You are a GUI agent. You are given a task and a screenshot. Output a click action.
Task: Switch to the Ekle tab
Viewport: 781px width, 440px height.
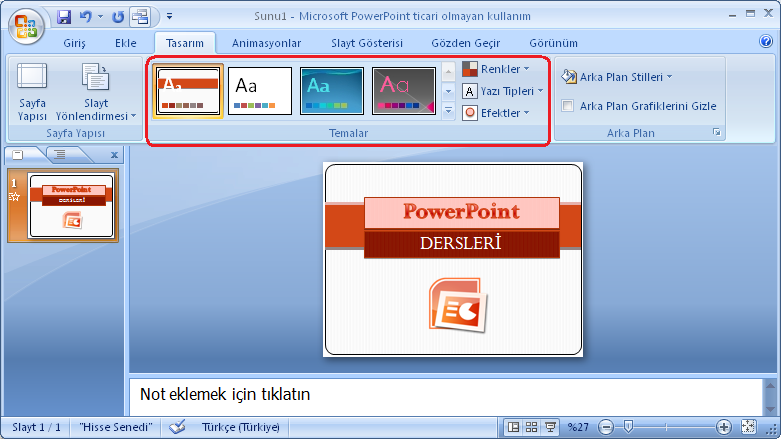click(126, 43)
